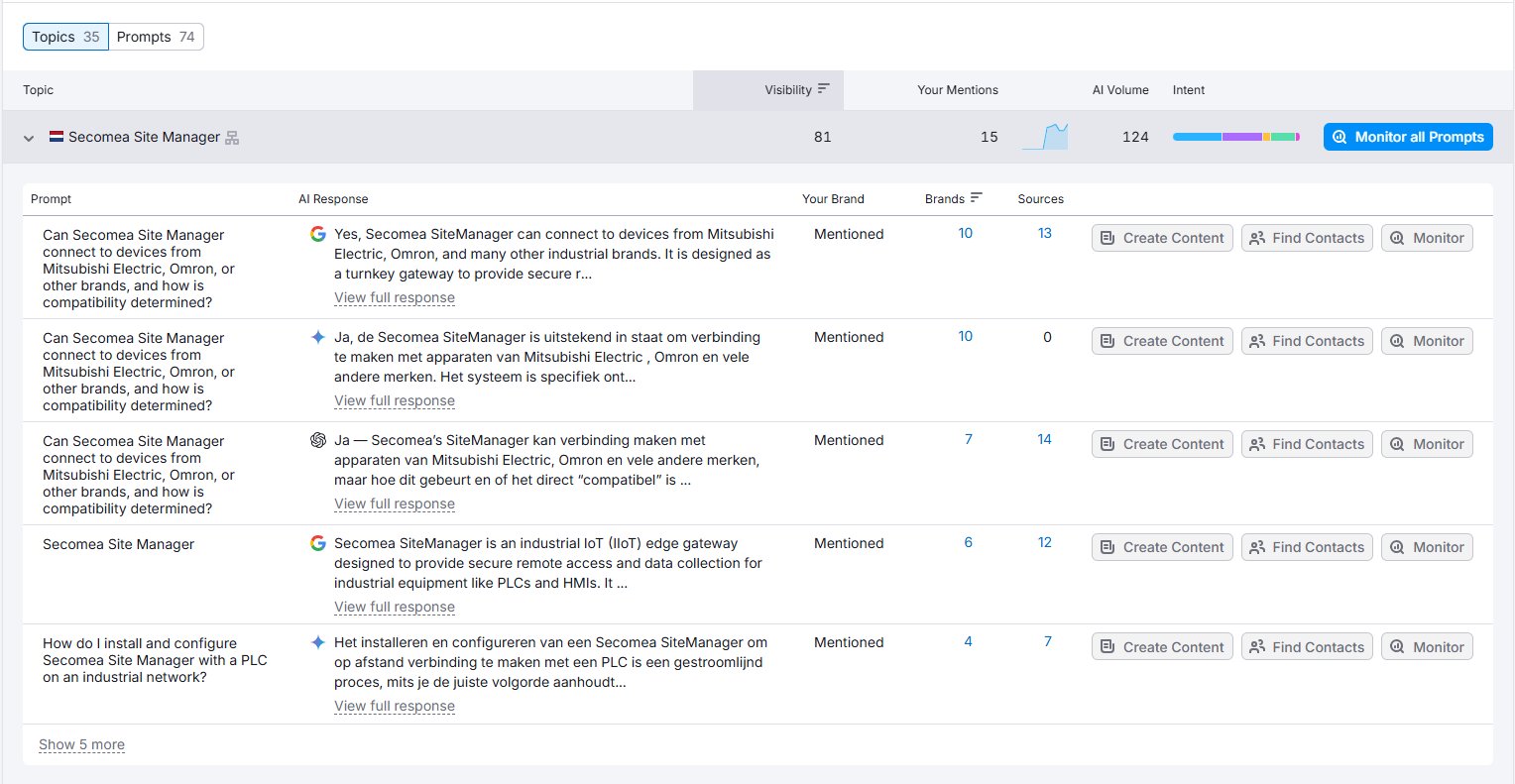
Task: Click the 'How do I install and configure' prompt text
Action: [155, 660]
